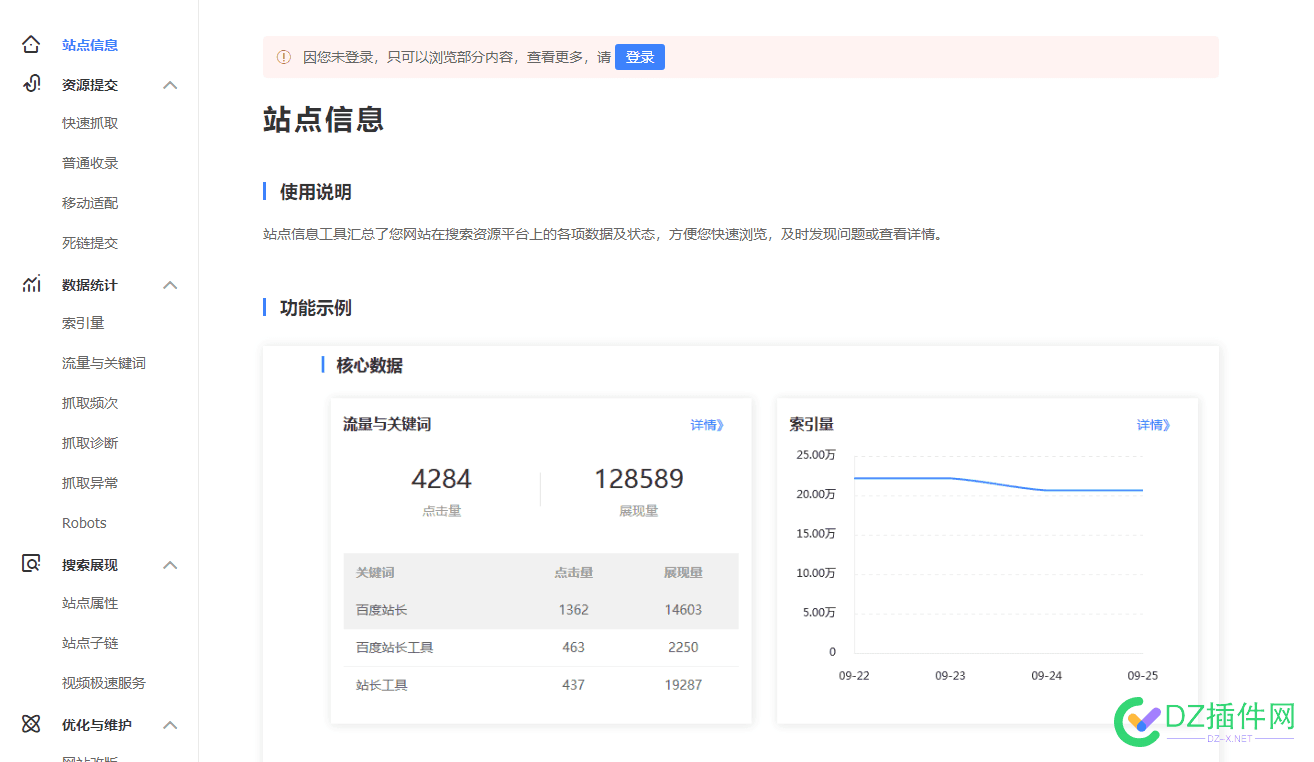Image resolution: width=1314 pixels, height=762 pixels.
Task: Click the blue line in 索引量 chart
Action: tap(998, 484)
